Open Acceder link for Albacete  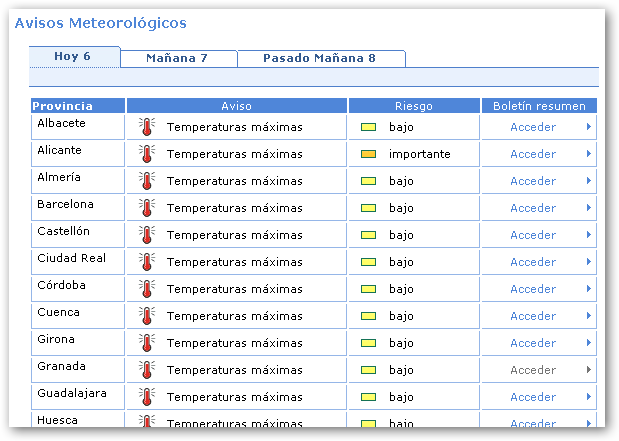coord(533,127)
